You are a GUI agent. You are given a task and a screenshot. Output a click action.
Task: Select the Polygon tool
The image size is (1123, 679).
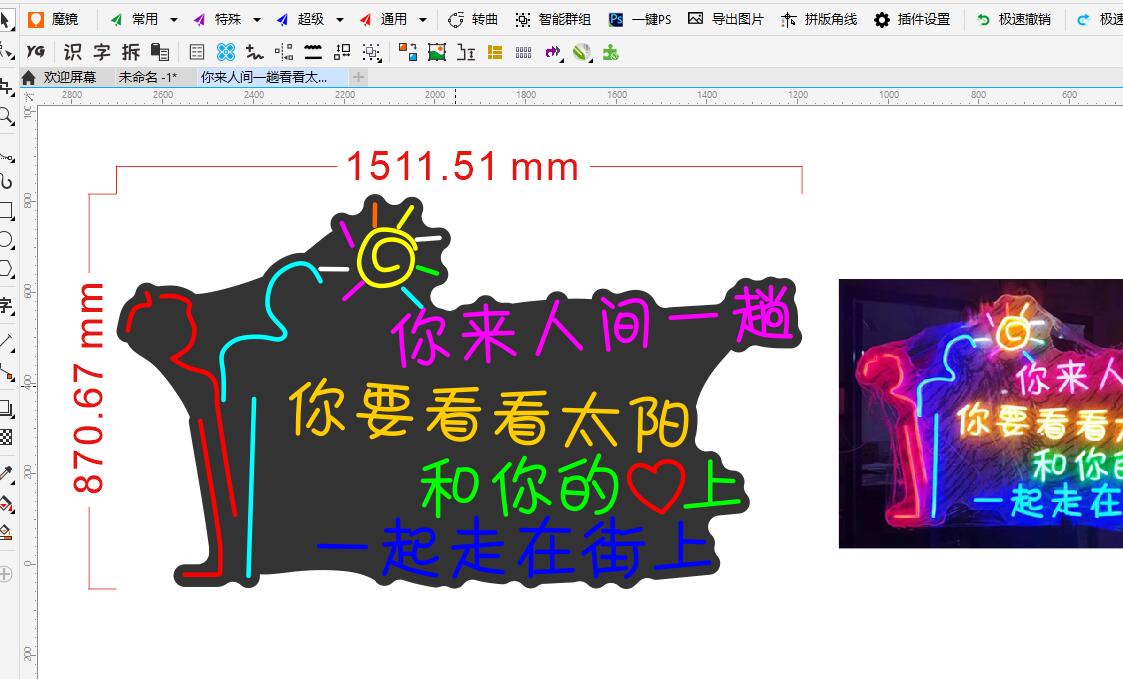tap(6, 269)
